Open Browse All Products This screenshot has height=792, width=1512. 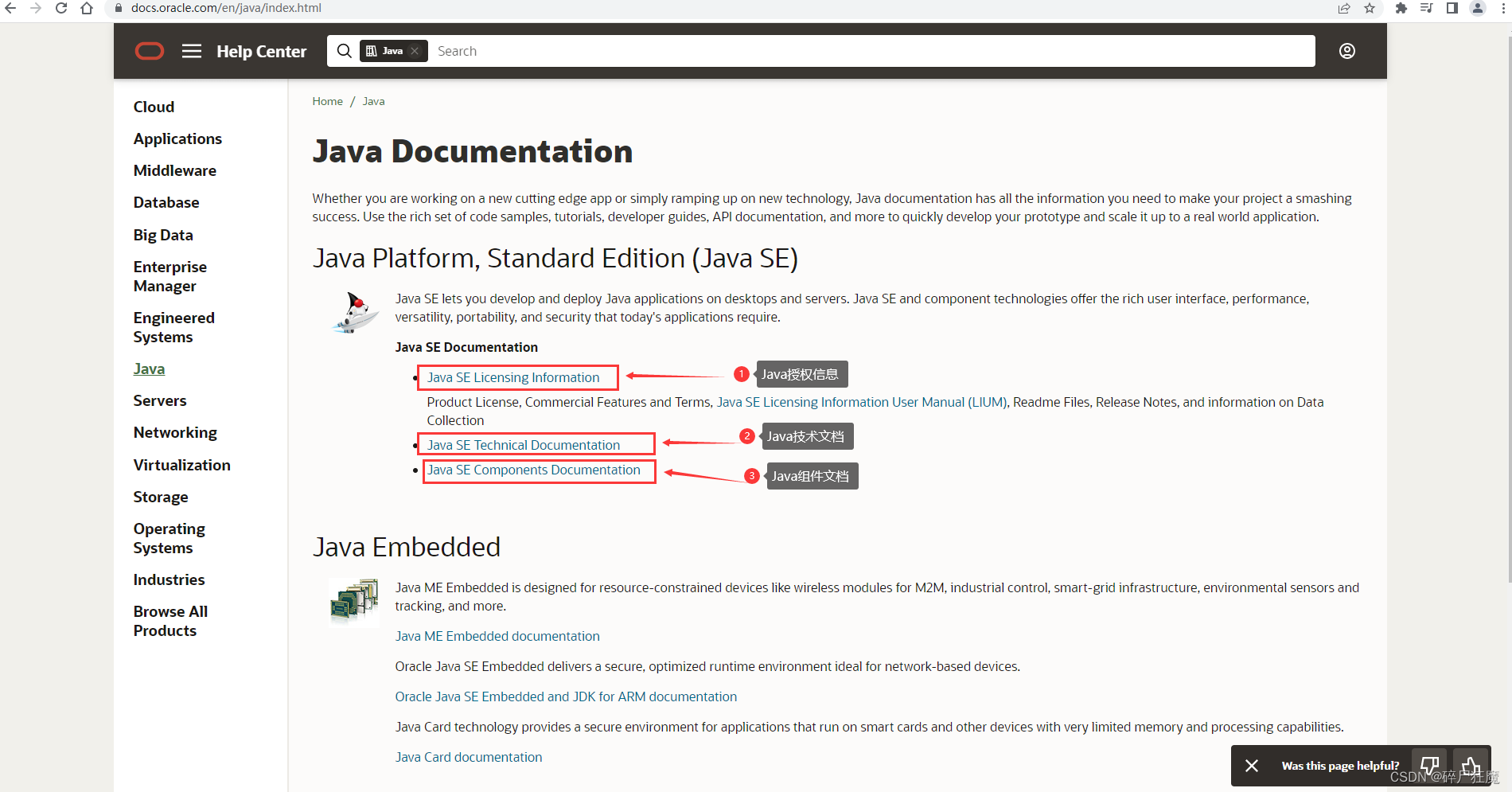(x=170, y=621)
